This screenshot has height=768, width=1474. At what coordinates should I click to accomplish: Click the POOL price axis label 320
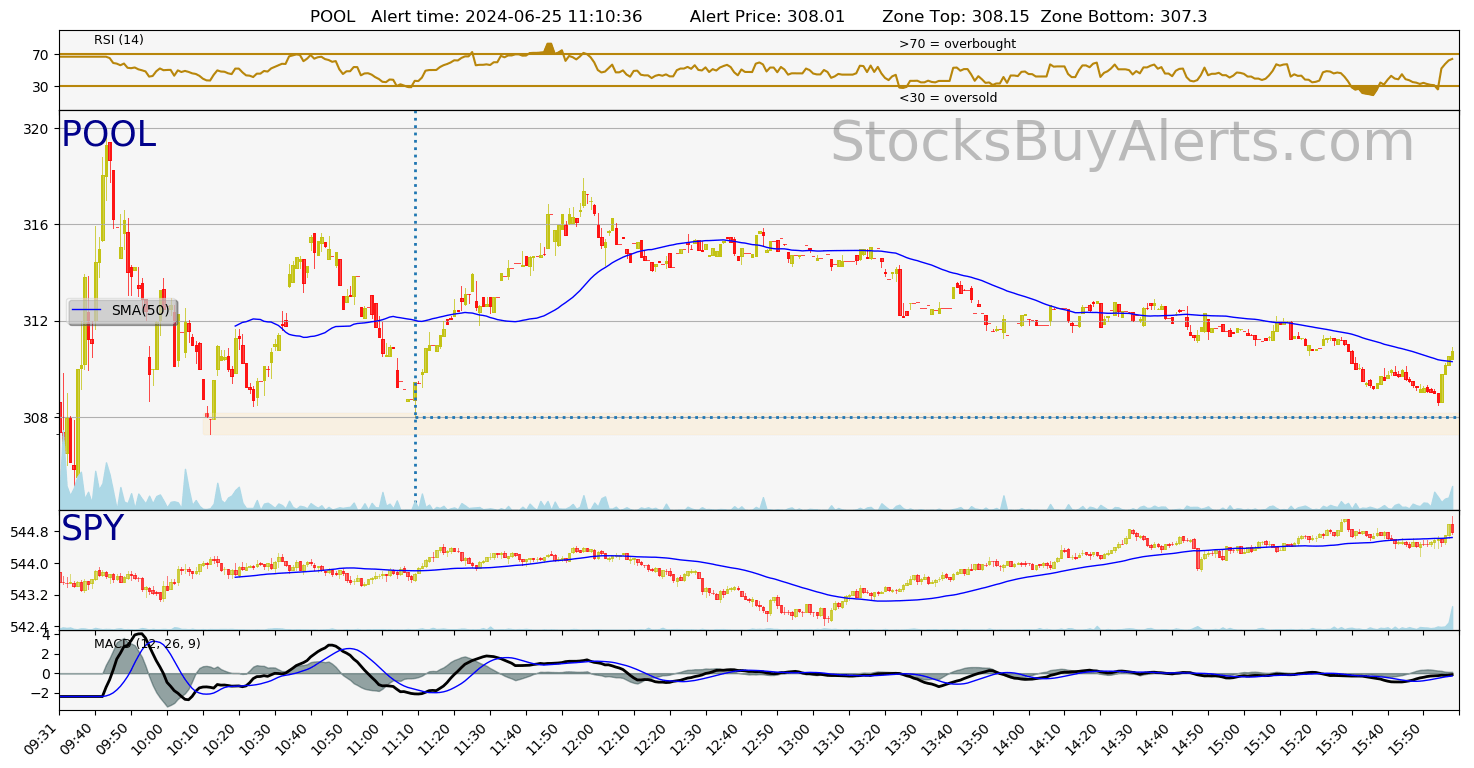37,129
